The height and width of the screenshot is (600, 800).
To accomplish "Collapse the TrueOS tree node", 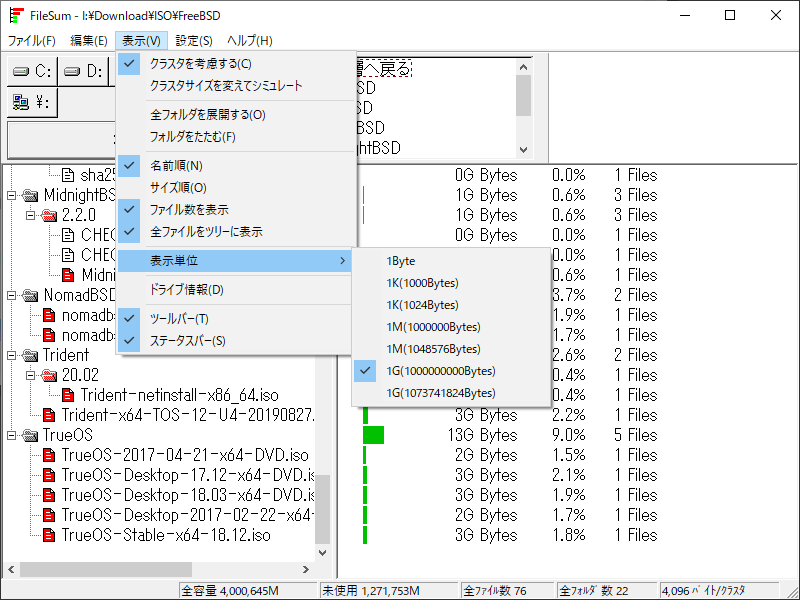I will [12, 435].
